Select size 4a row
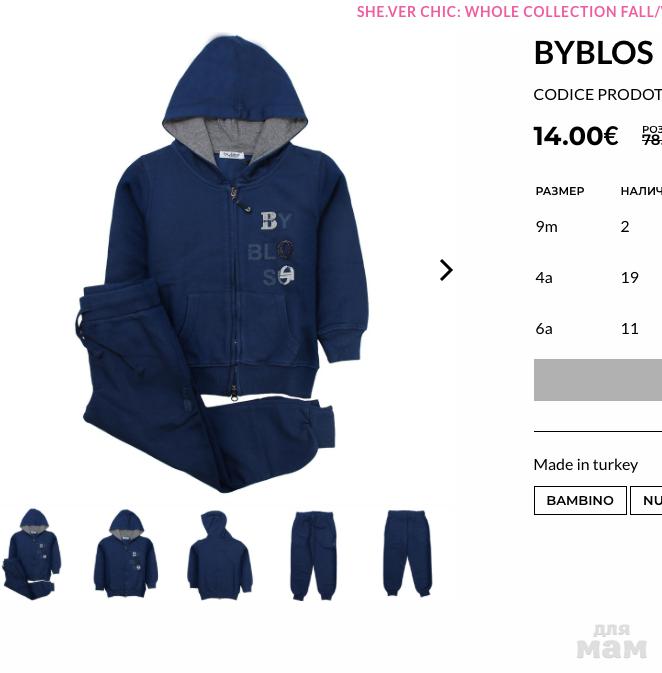 coord(598,278)
